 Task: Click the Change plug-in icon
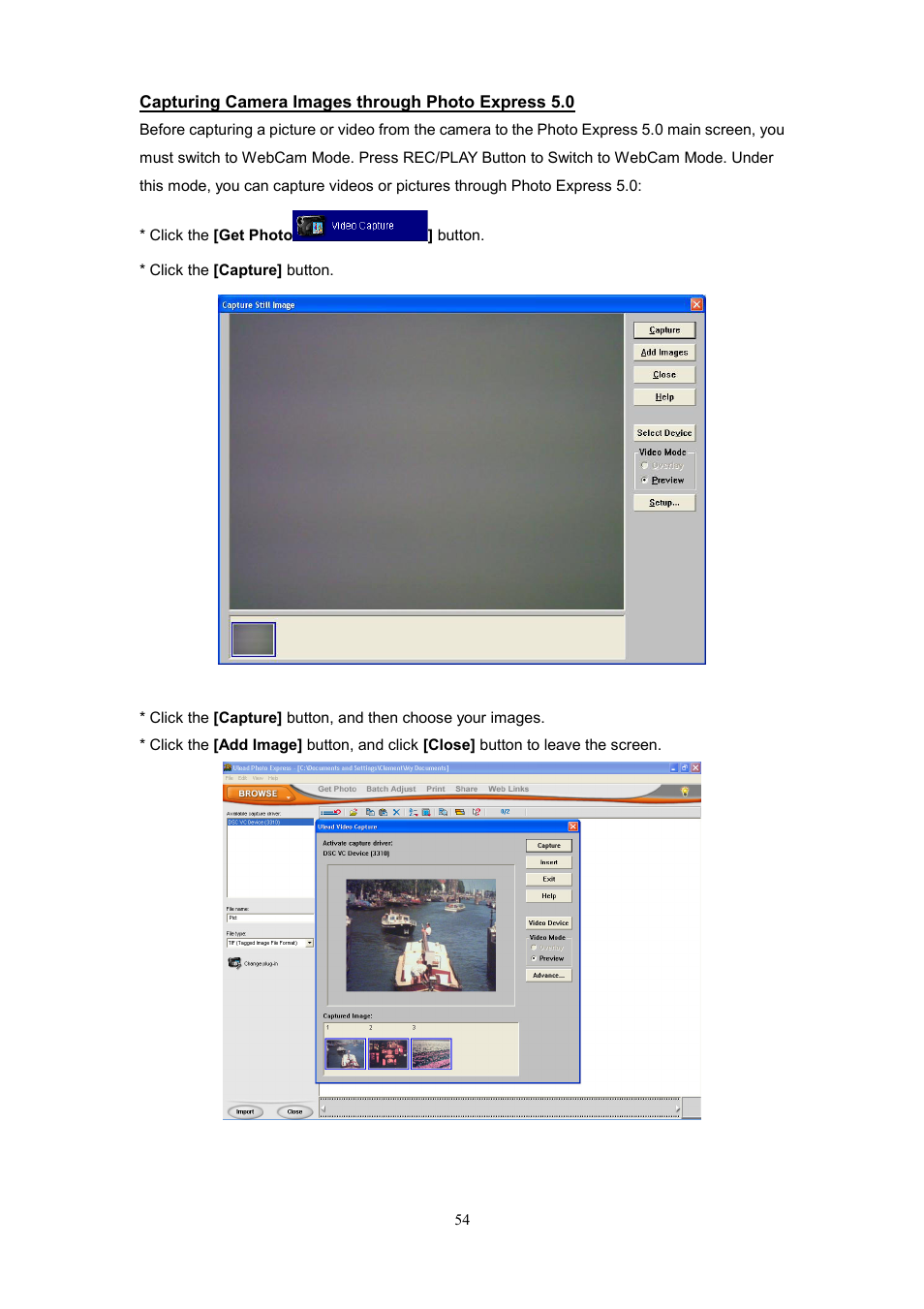234,963
